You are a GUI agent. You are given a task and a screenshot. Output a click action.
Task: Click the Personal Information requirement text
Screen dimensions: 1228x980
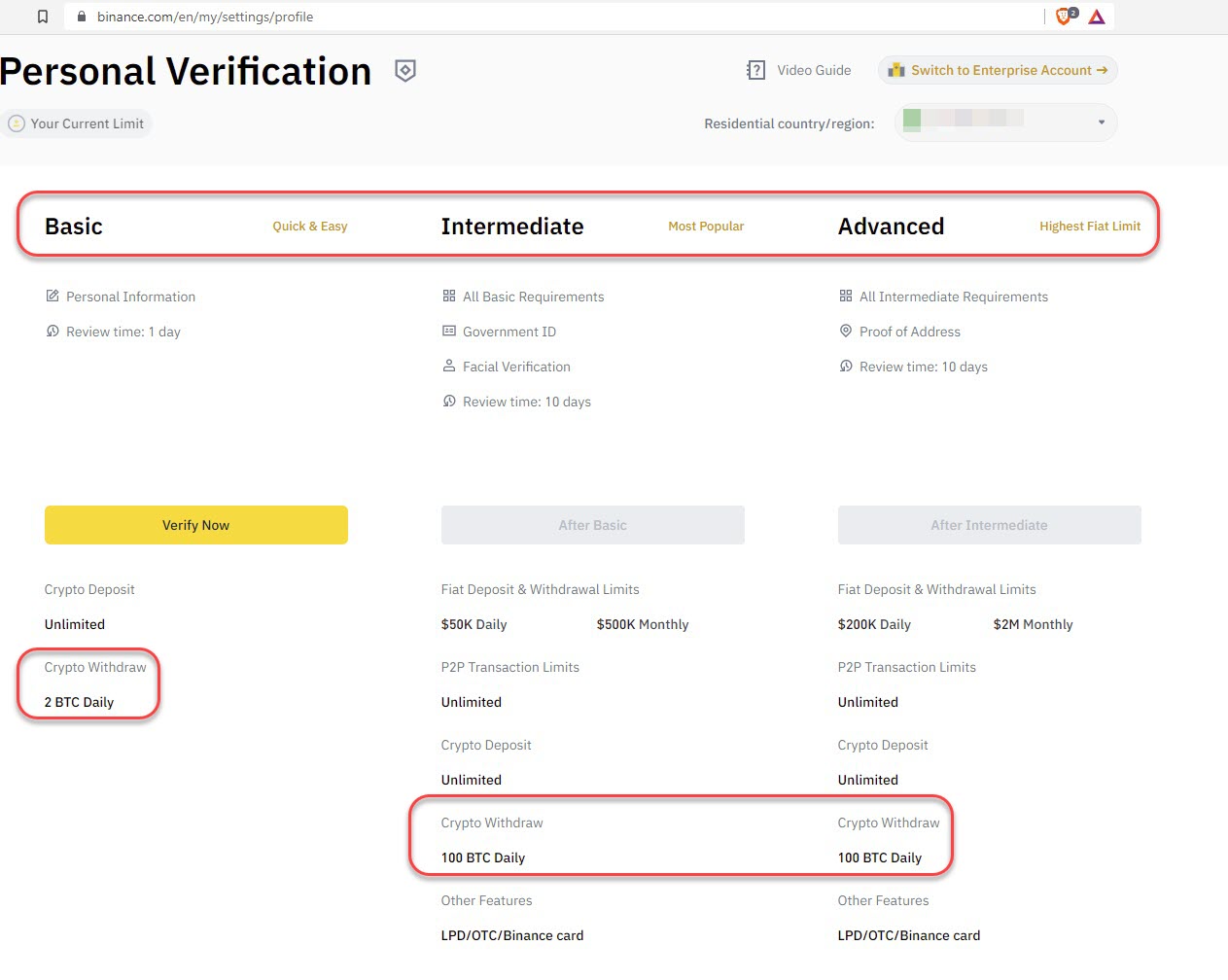[130, 297]
